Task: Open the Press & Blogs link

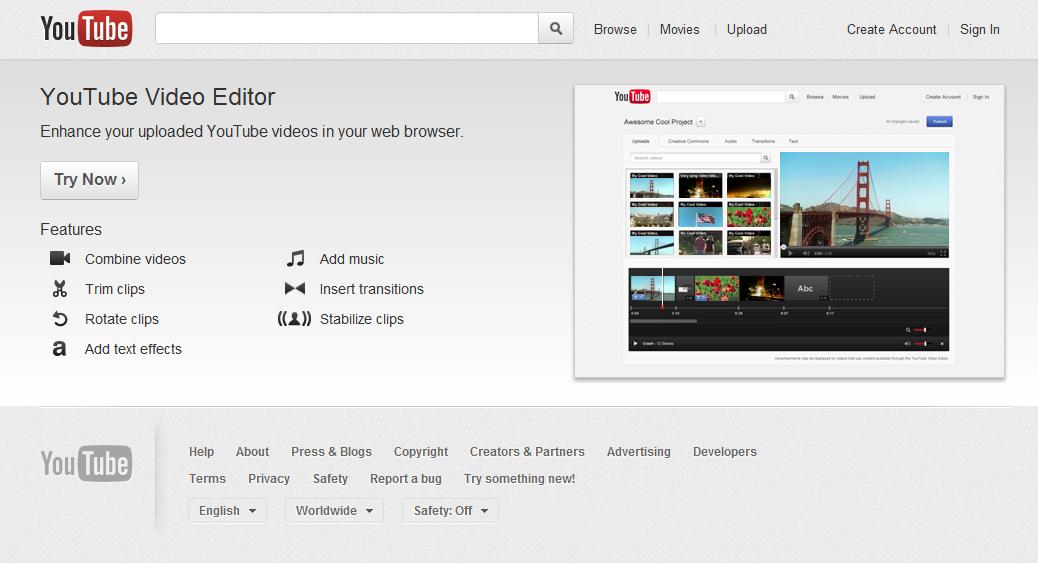Action: (331, 452)
